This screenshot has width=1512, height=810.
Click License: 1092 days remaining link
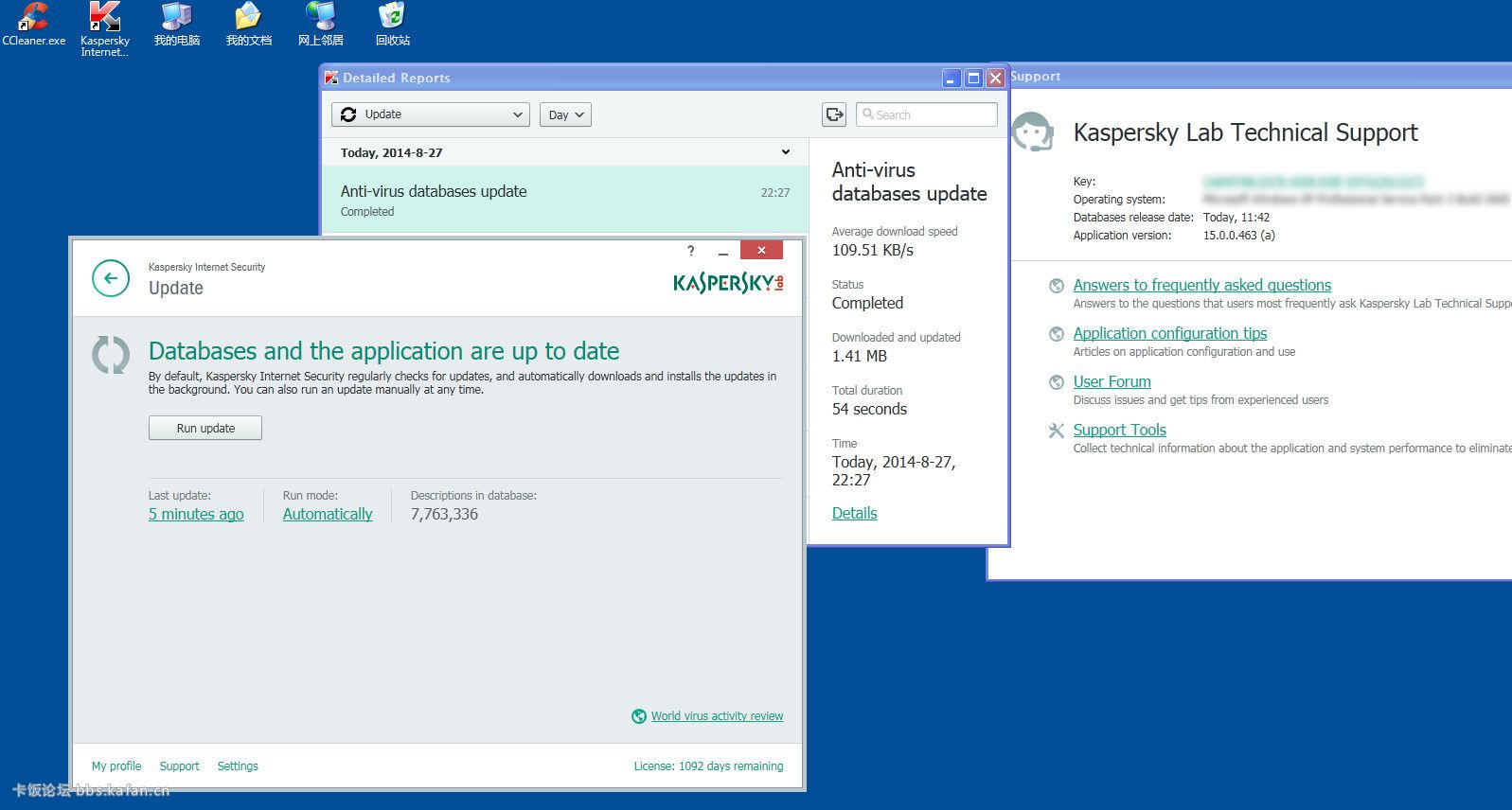[709, 766]
